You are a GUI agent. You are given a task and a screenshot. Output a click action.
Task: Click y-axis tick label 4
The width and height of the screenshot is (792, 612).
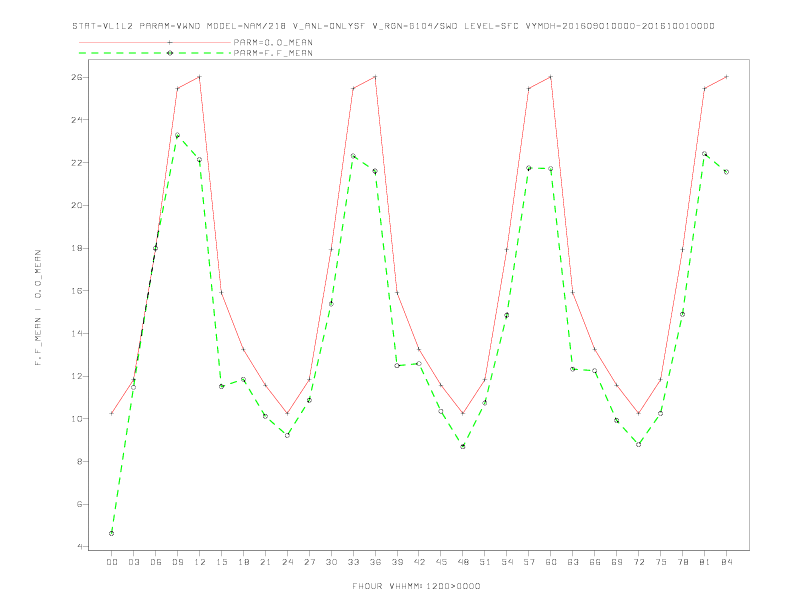point(79,547)
